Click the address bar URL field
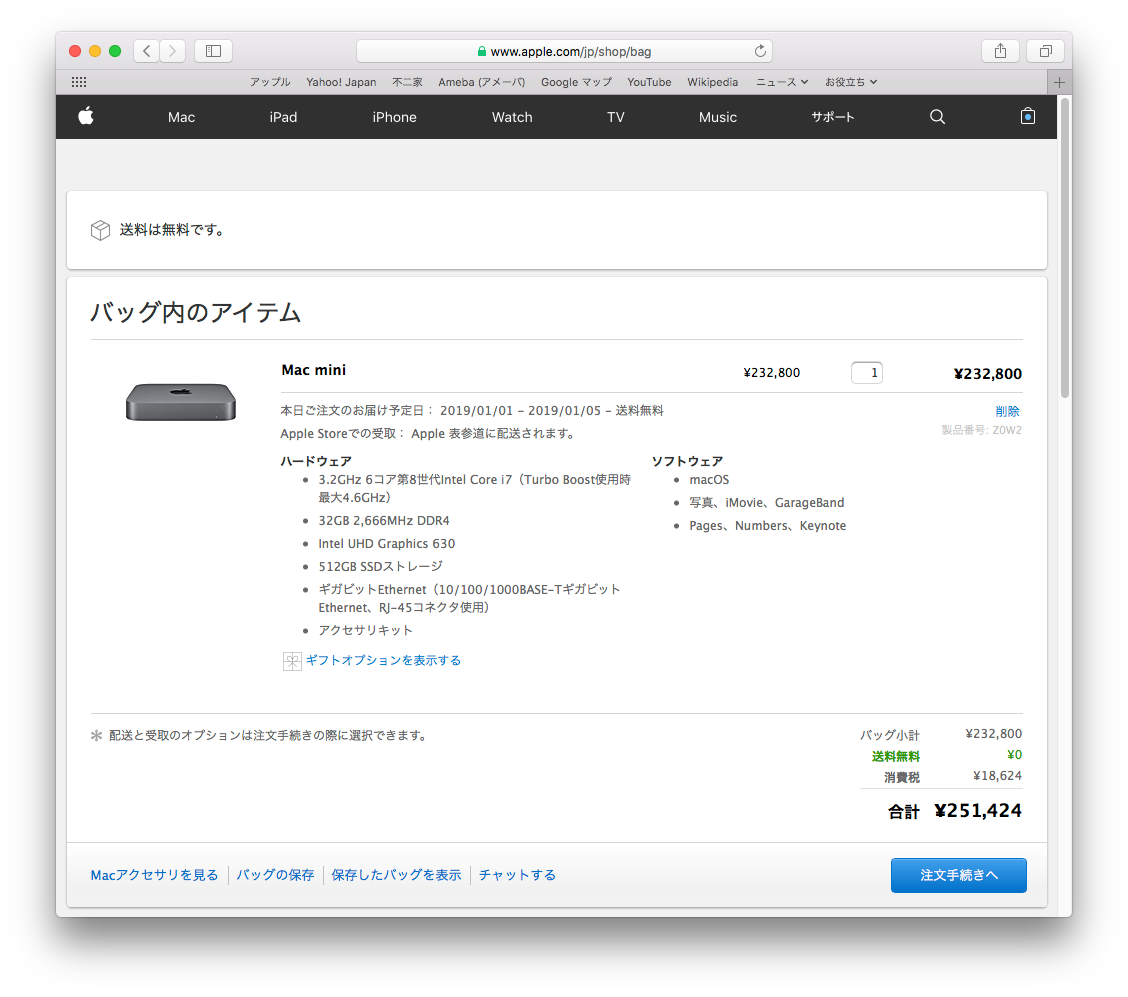Viewport: 1128px width, 997px height. point(565,51)
